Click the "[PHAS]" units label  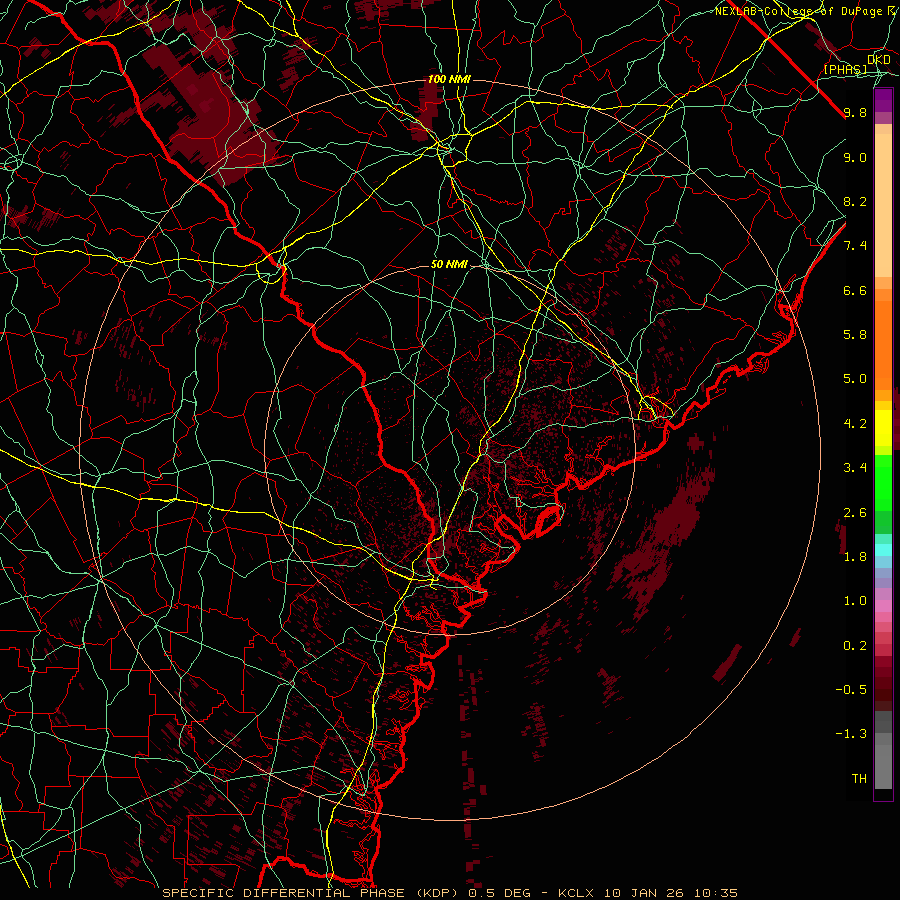click(845, 69)
